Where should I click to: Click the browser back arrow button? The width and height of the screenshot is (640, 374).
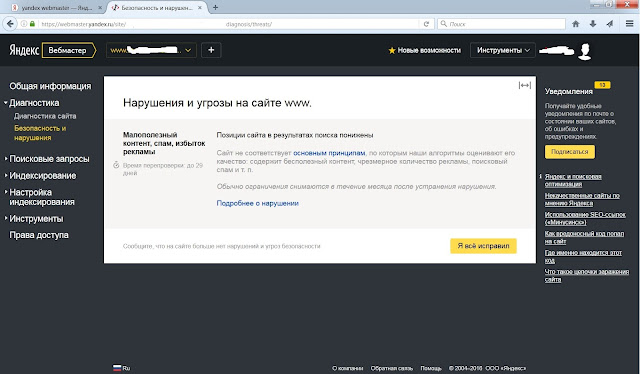10,24
